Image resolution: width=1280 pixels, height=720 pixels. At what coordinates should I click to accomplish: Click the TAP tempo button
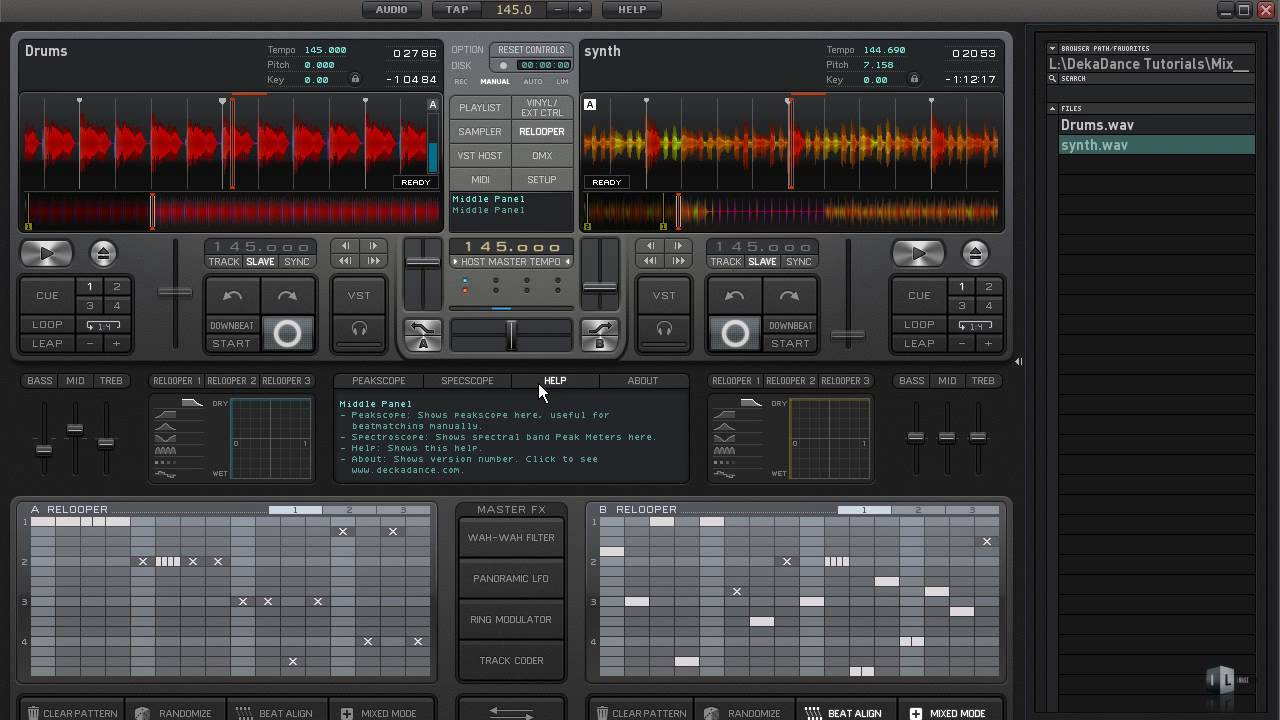(457, 10)
